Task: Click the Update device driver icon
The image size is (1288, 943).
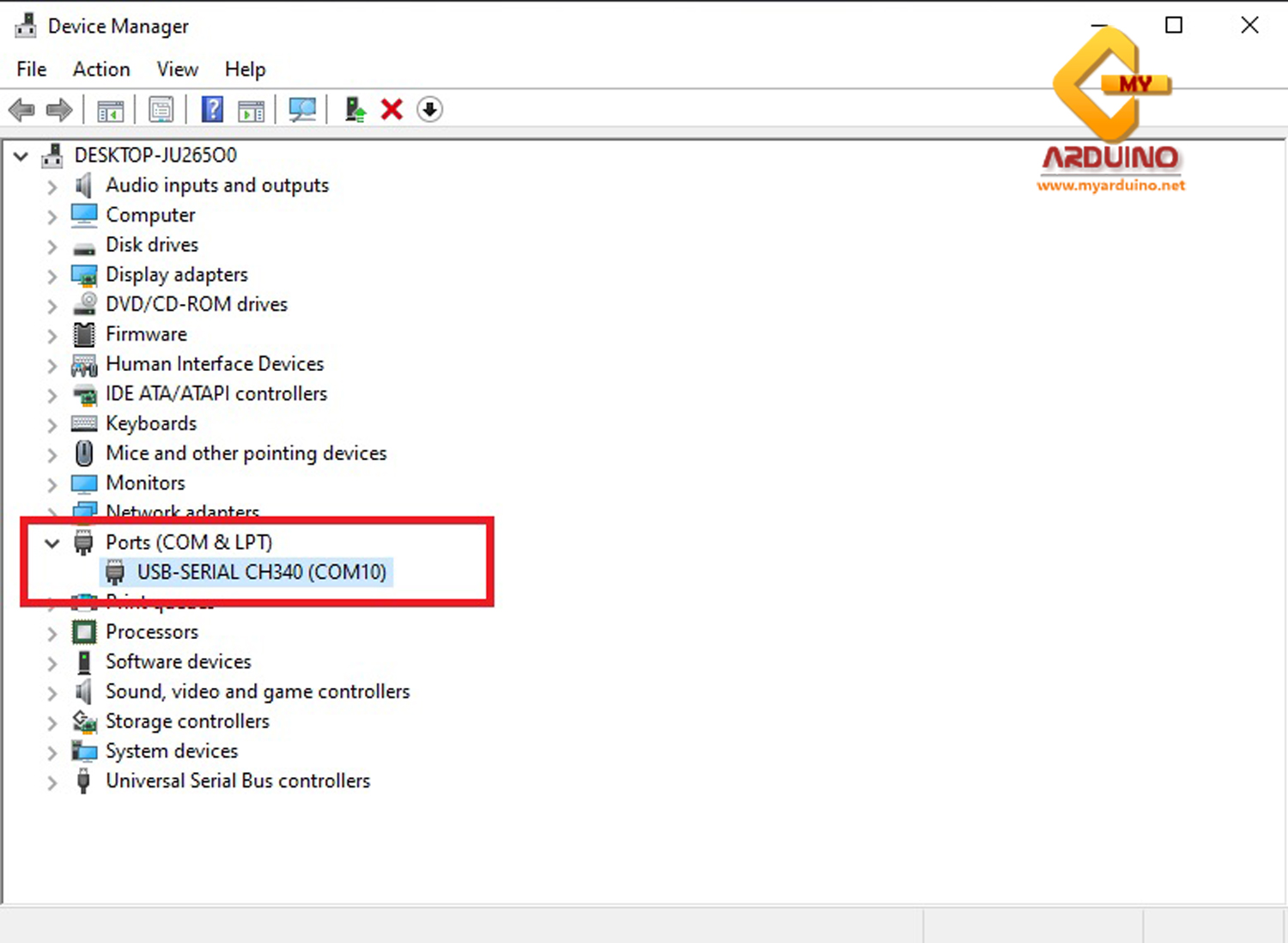Action: point(355,110)
